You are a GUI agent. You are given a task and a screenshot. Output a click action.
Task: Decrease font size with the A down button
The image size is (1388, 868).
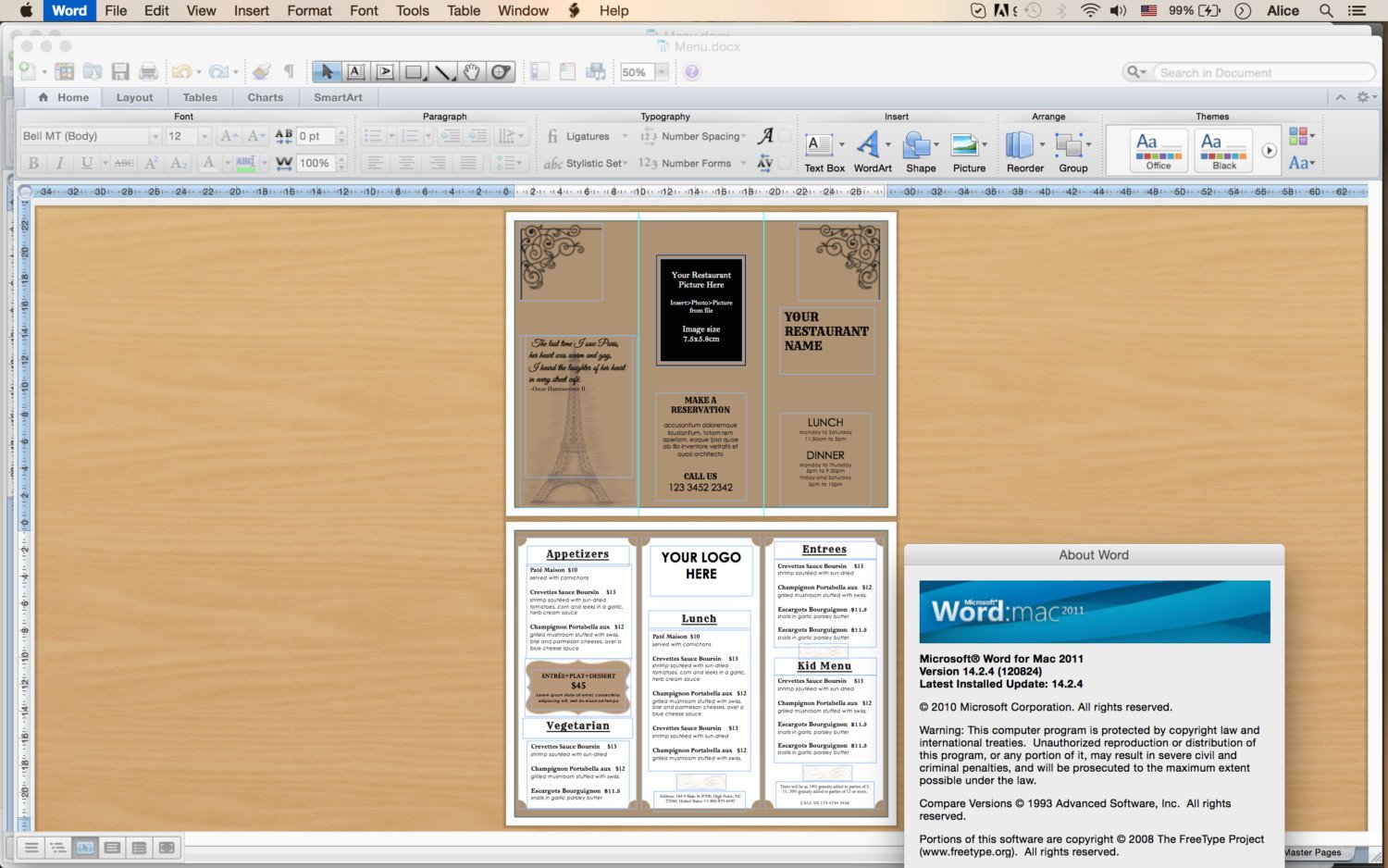point(256,136)
